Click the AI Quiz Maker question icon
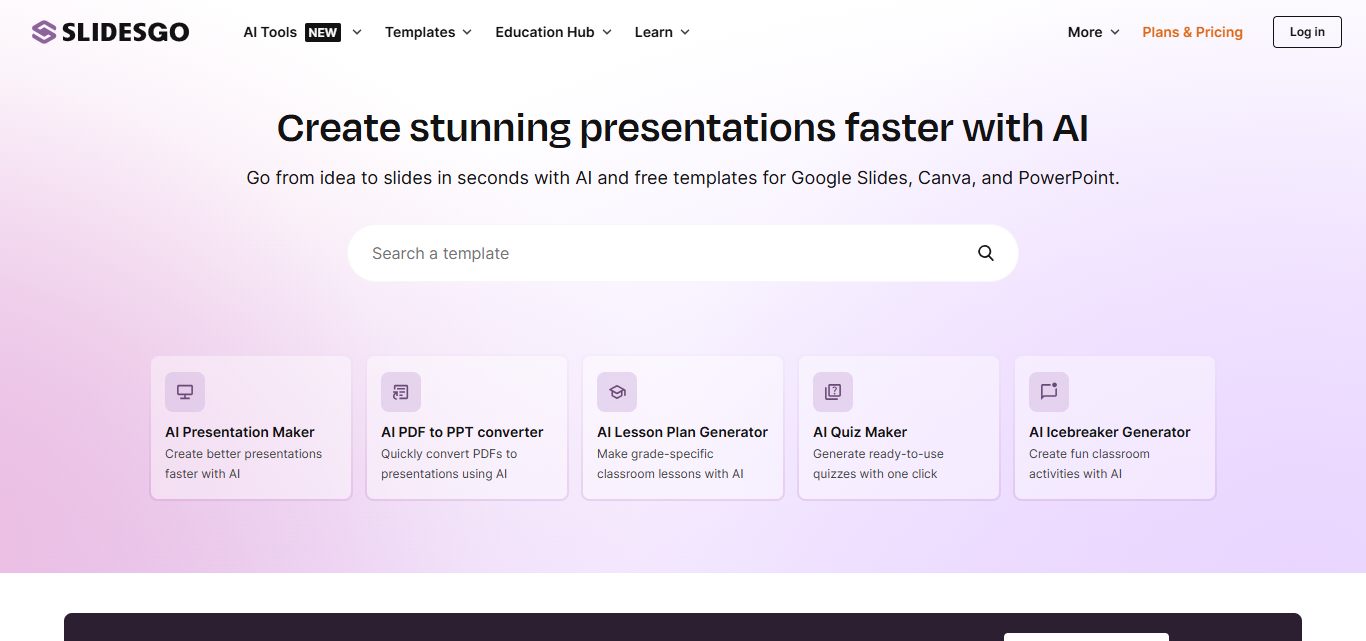This screenshot has width=1366, height=641. pyautogui.click(x=833, y=392)
